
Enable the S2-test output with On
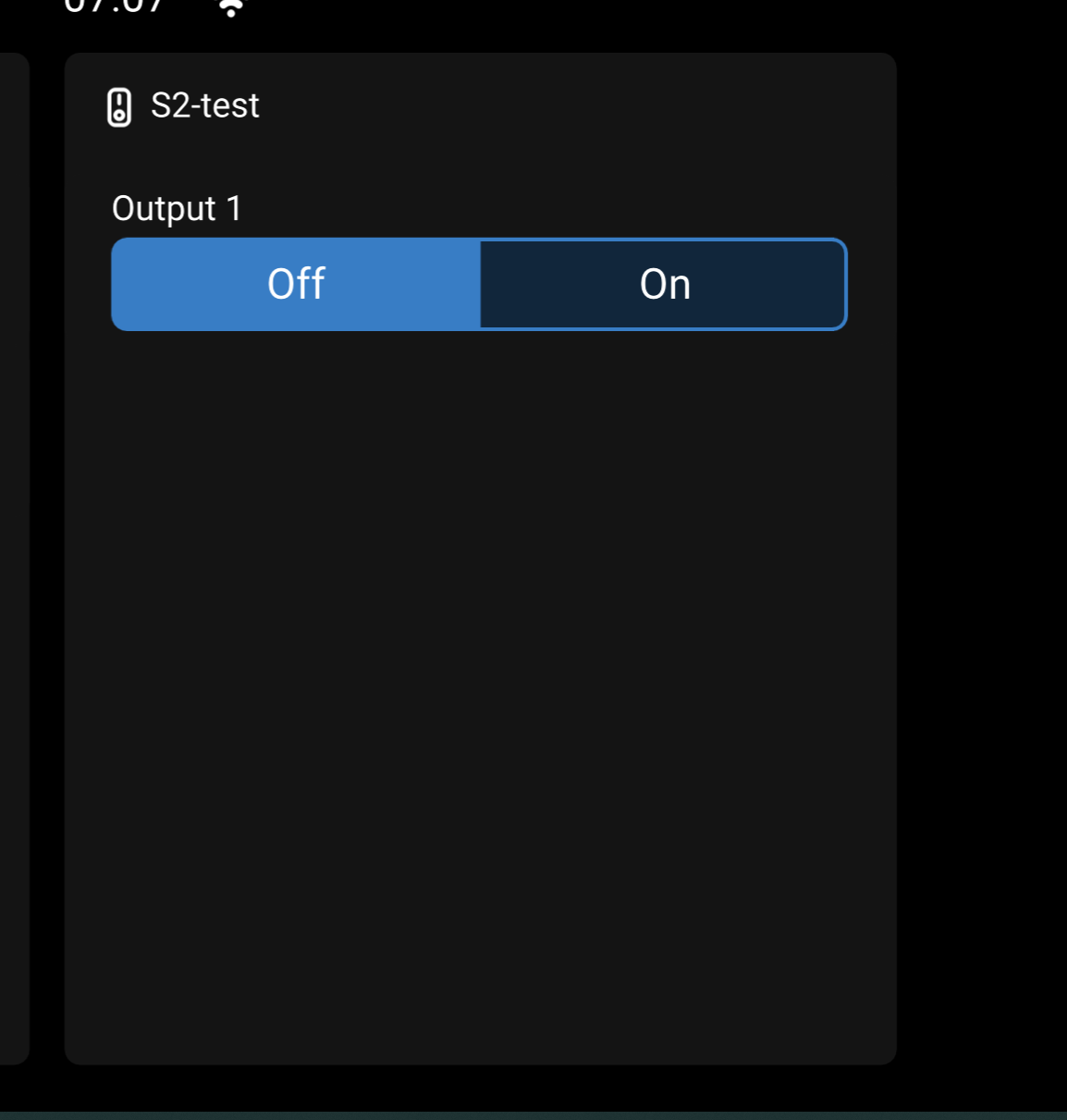(x=664, y=284)
